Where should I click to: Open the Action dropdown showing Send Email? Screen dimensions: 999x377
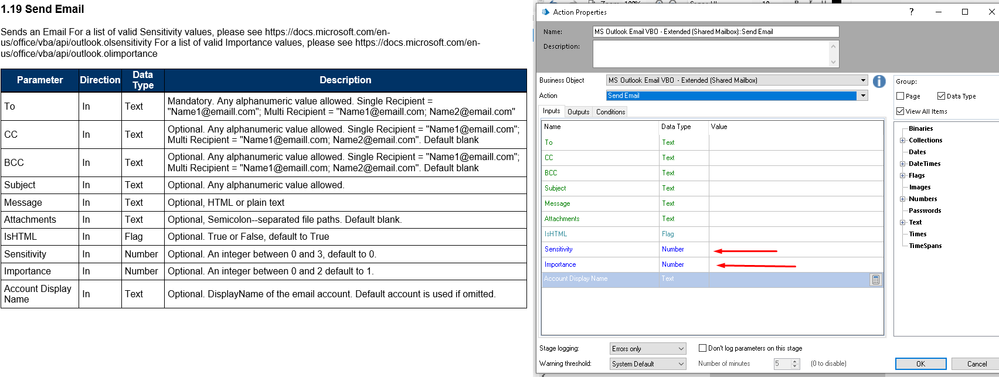863,96
